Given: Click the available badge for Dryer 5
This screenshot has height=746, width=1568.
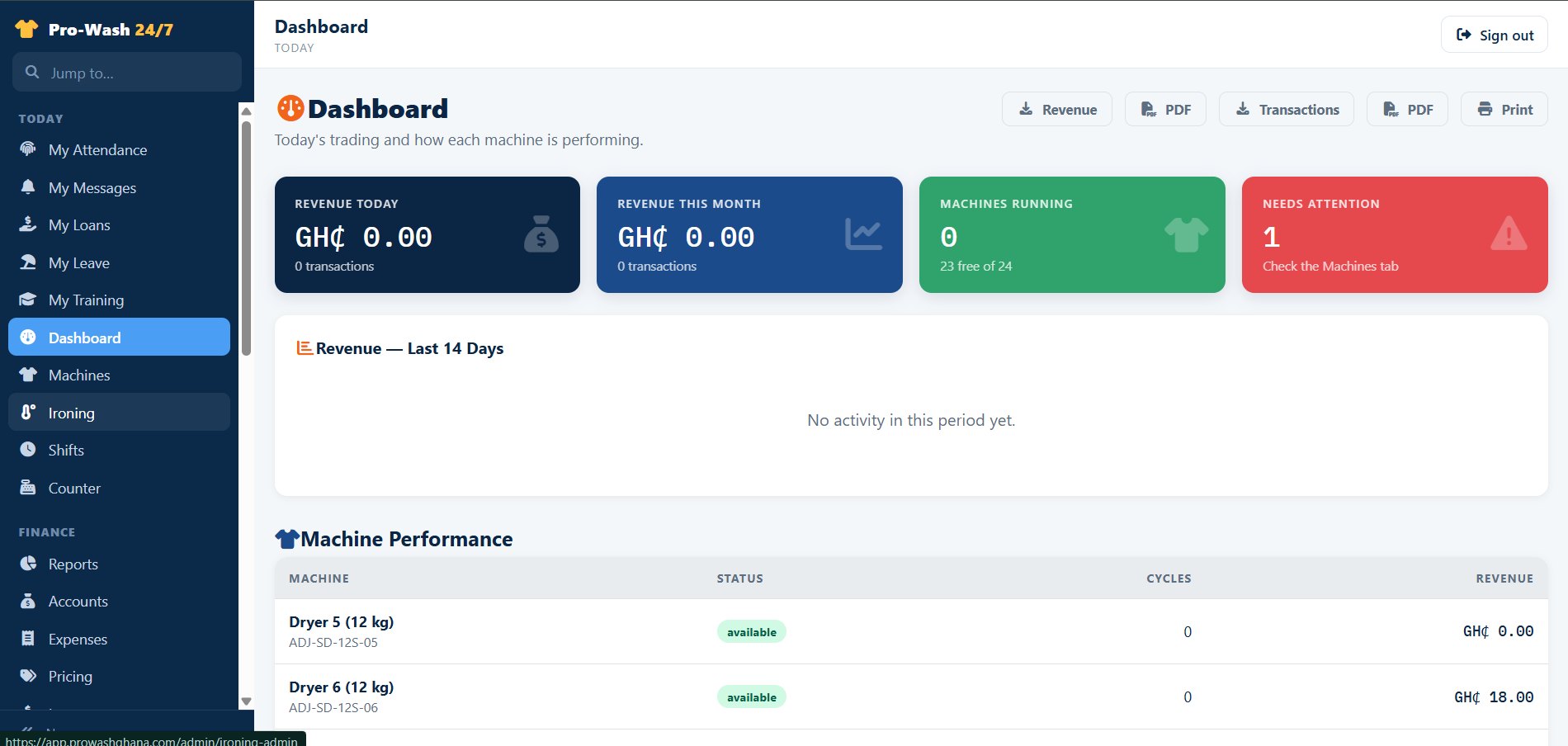Looking at the screenshot, I should (752, 631).
